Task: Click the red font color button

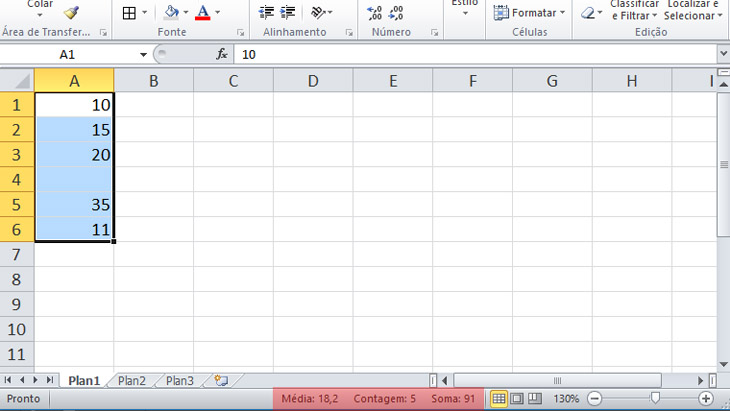Action: click(203, 13)
